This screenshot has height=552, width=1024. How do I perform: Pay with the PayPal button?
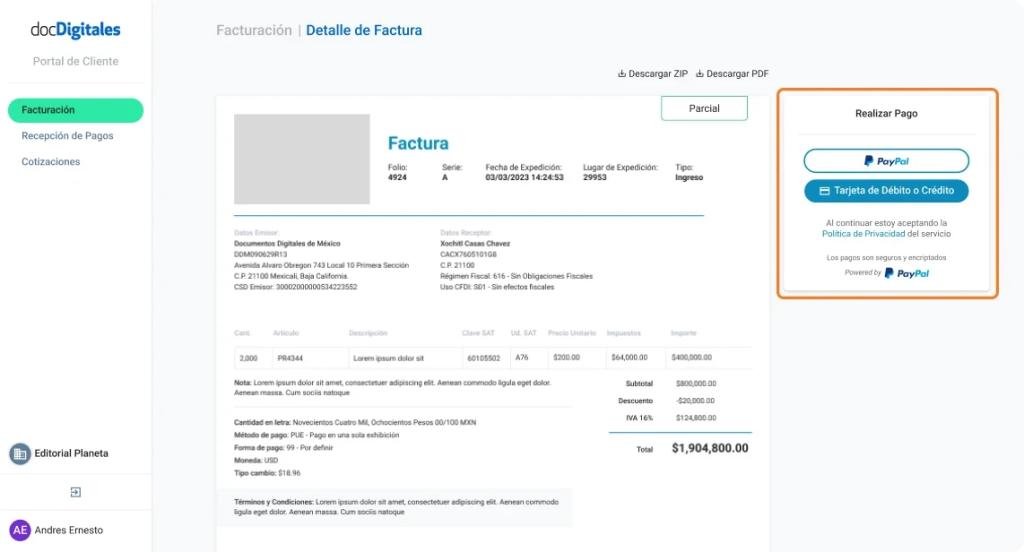coord(886,161)
